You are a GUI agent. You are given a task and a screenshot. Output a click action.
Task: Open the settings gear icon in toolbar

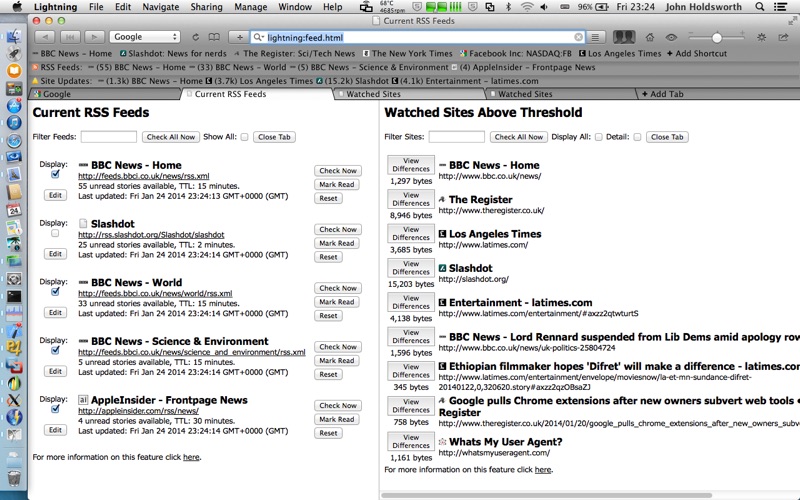(761, 37)
